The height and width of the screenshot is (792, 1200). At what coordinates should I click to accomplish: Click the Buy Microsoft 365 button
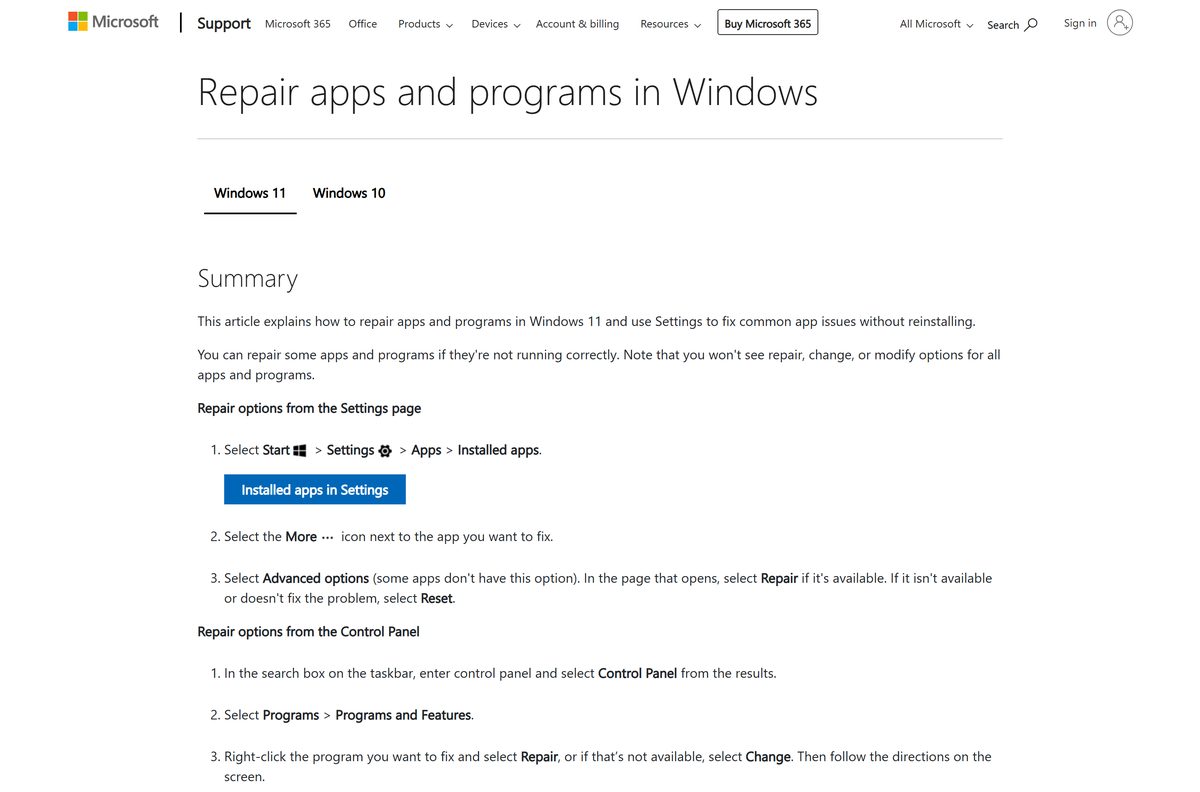click(x=768, y=23)
